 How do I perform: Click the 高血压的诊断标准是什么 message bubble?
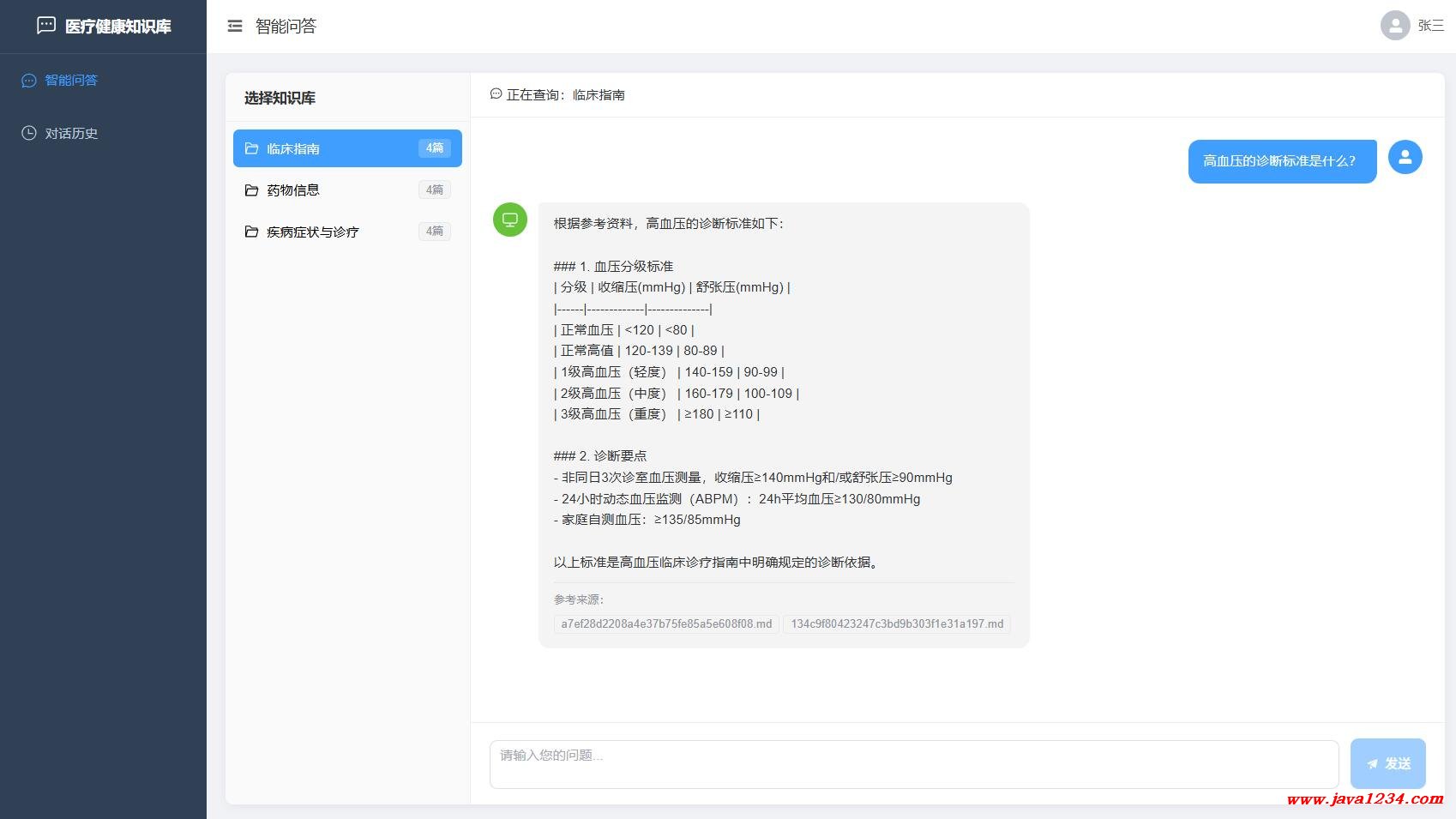[x=1281, y=161]
